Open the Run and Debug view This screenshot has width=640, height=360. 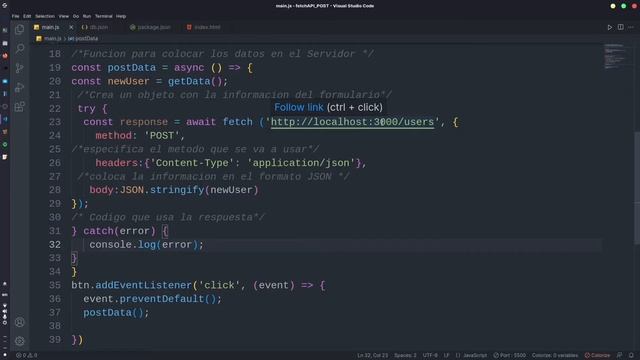[20, 87]
